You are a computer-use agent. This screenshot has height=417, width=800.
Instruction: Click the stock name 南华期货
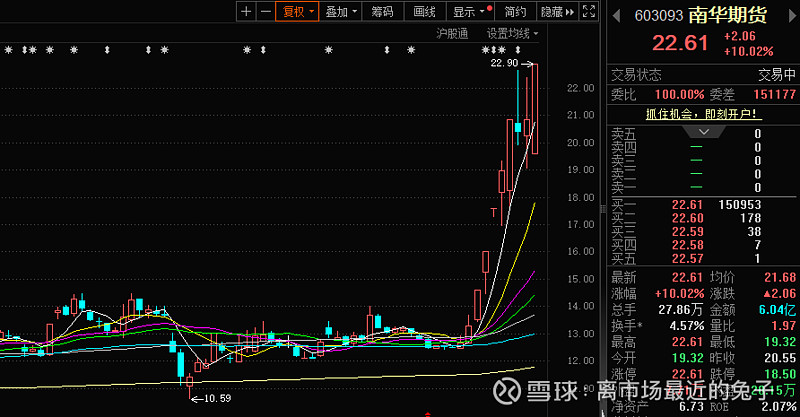point(728,15)
